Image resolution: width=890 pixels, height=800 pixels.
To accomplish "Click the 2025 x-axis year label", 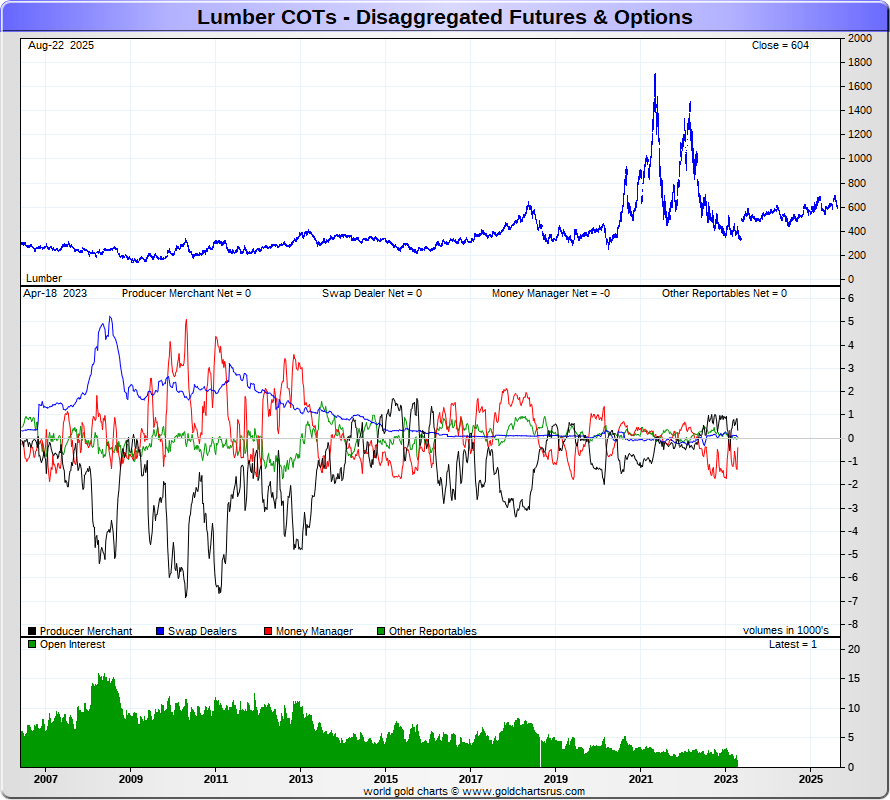I will (811, 779).
